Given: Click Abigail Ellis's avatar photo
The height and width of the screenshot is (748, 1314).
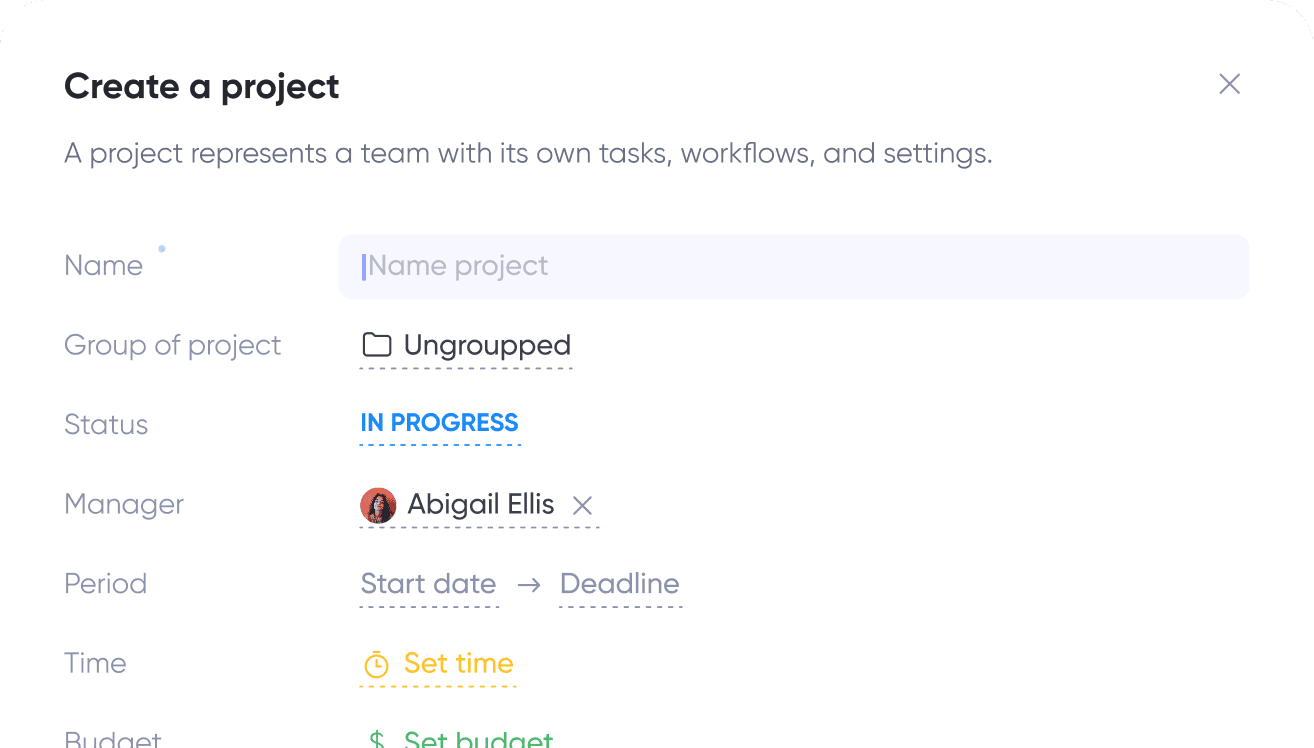Looking at the screenshot, I should click(378, 505).
